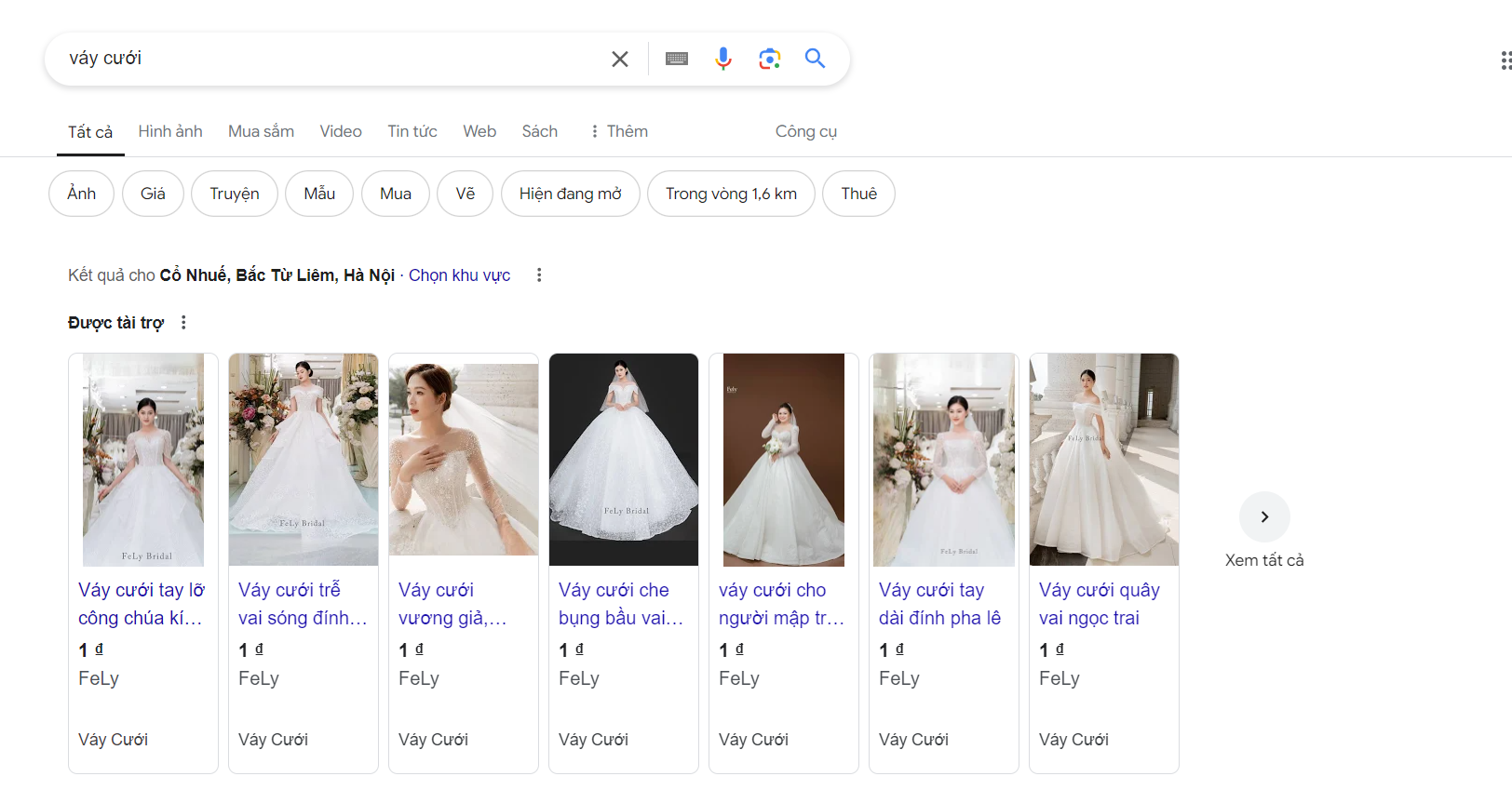This screenshot has height=790, width=1512.
Task: Enable the Trong vòng 1,6 km filter
Action: [x=731, y=194]
